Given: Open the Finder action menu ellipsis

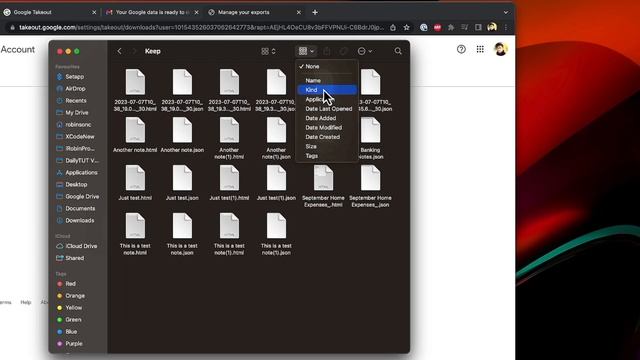Looking at the screenshot, I should click(364, 51).
